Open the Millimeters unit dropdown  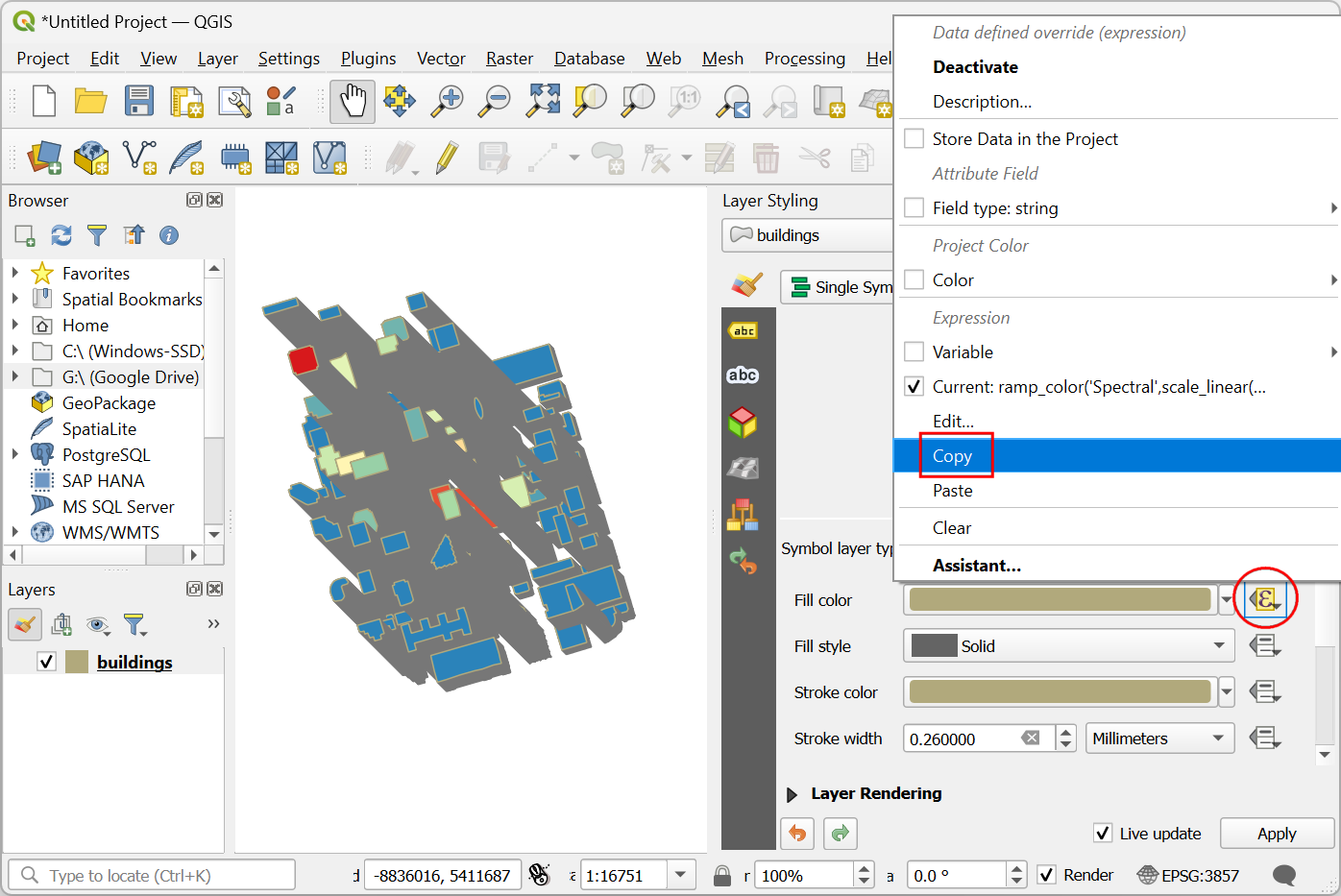1159,739
